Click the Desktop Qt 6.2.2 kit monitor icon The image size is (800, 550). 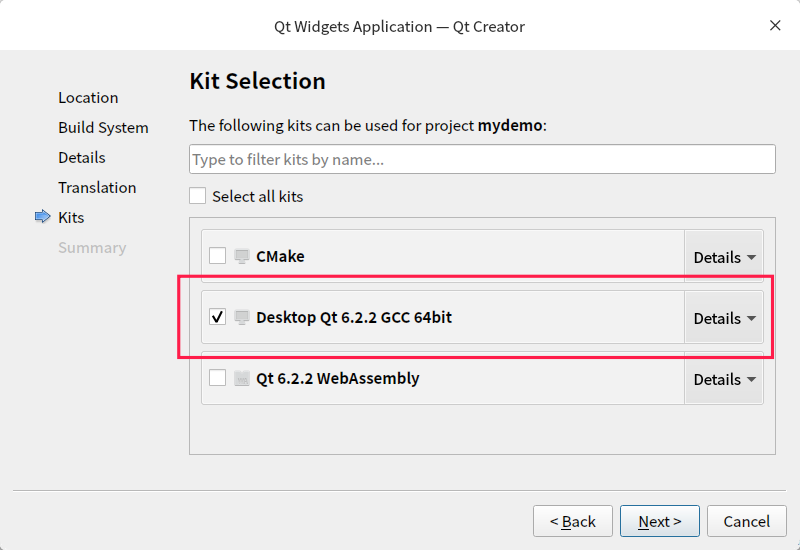pos(241,317)
